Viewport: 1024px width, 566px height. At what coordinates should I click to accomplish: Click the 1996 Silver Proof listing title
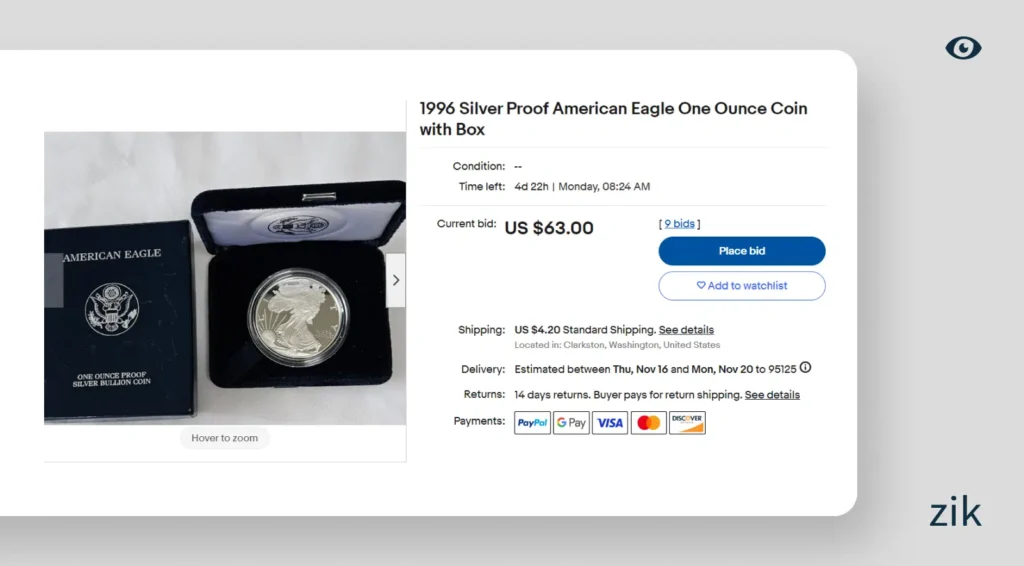[612, 118]
